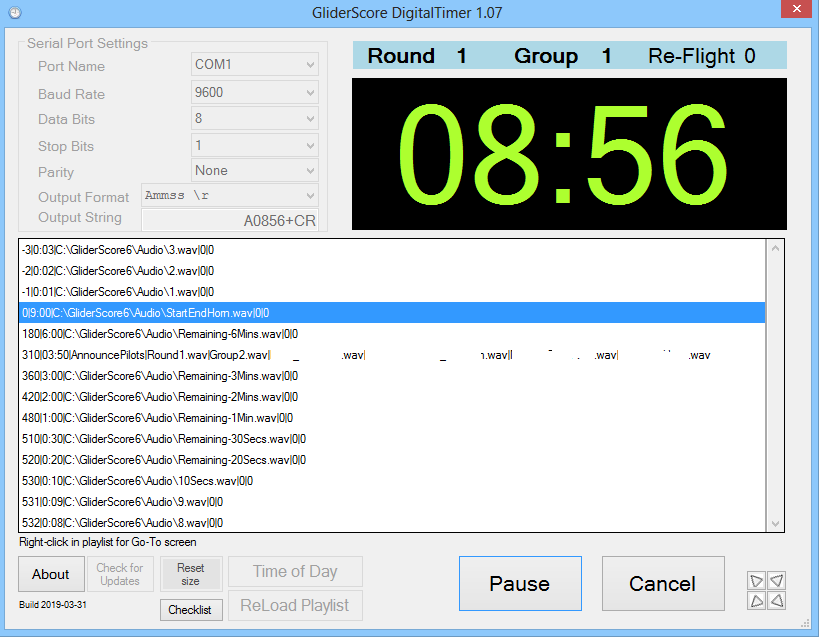Select the playlist row for 9.wav
Viewport: 819px width, 637px height.
(x=392, y=502)
